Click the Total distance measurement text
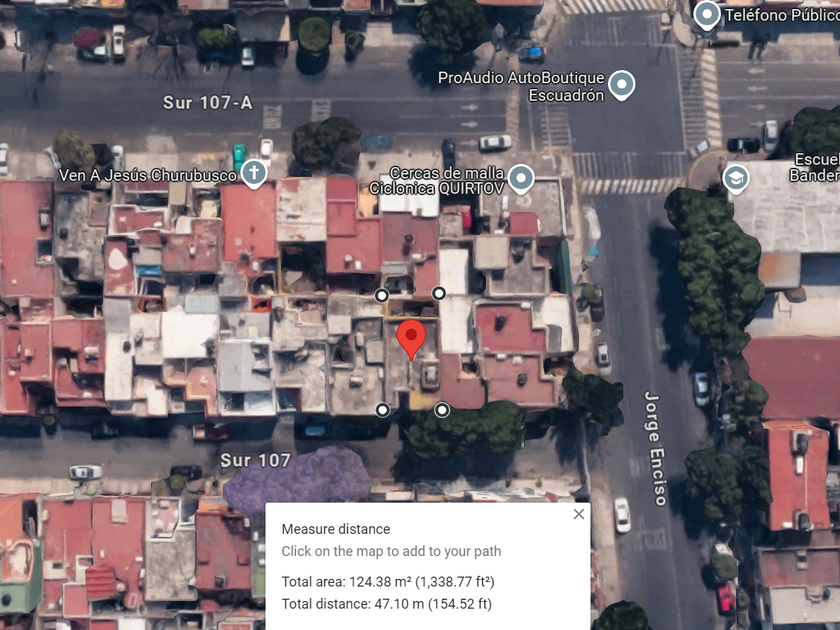 click(x=387, y=604)
